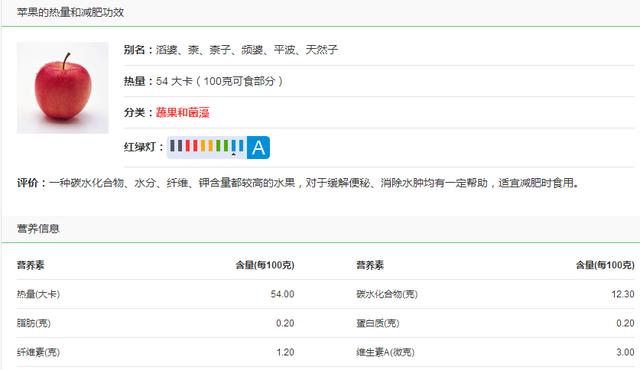Click the left 营养素 column header
640x370 pixels.
30,265
